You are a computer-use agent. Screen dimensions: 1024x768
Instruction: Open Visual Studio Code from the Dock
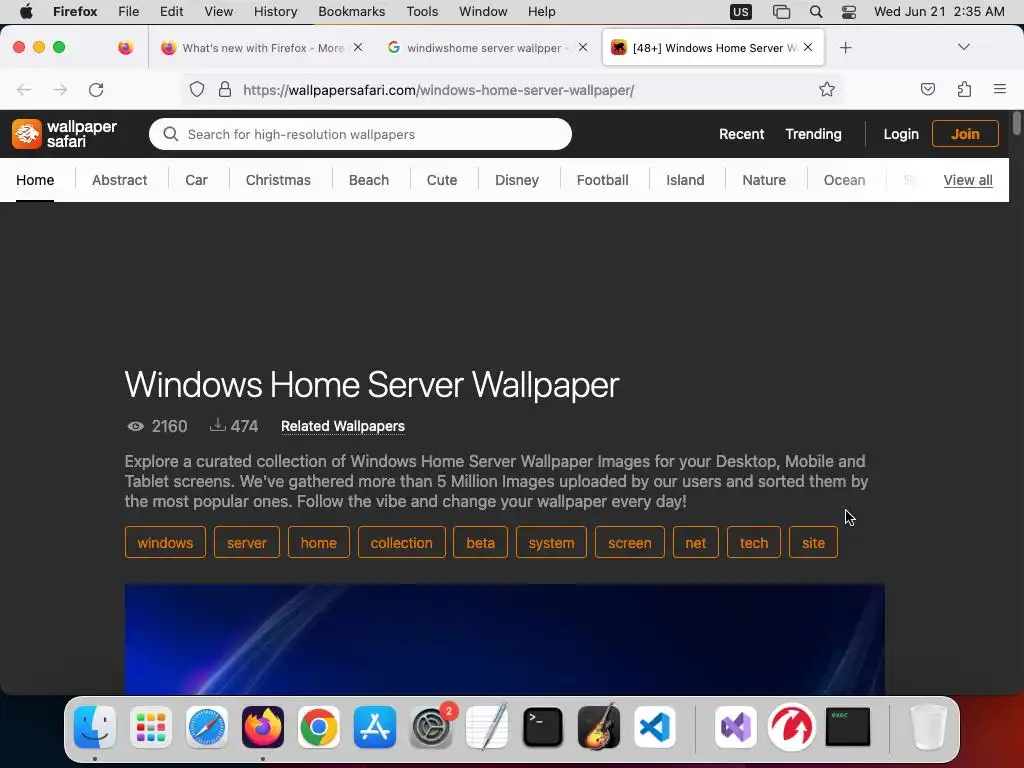[x=654, y=727]
